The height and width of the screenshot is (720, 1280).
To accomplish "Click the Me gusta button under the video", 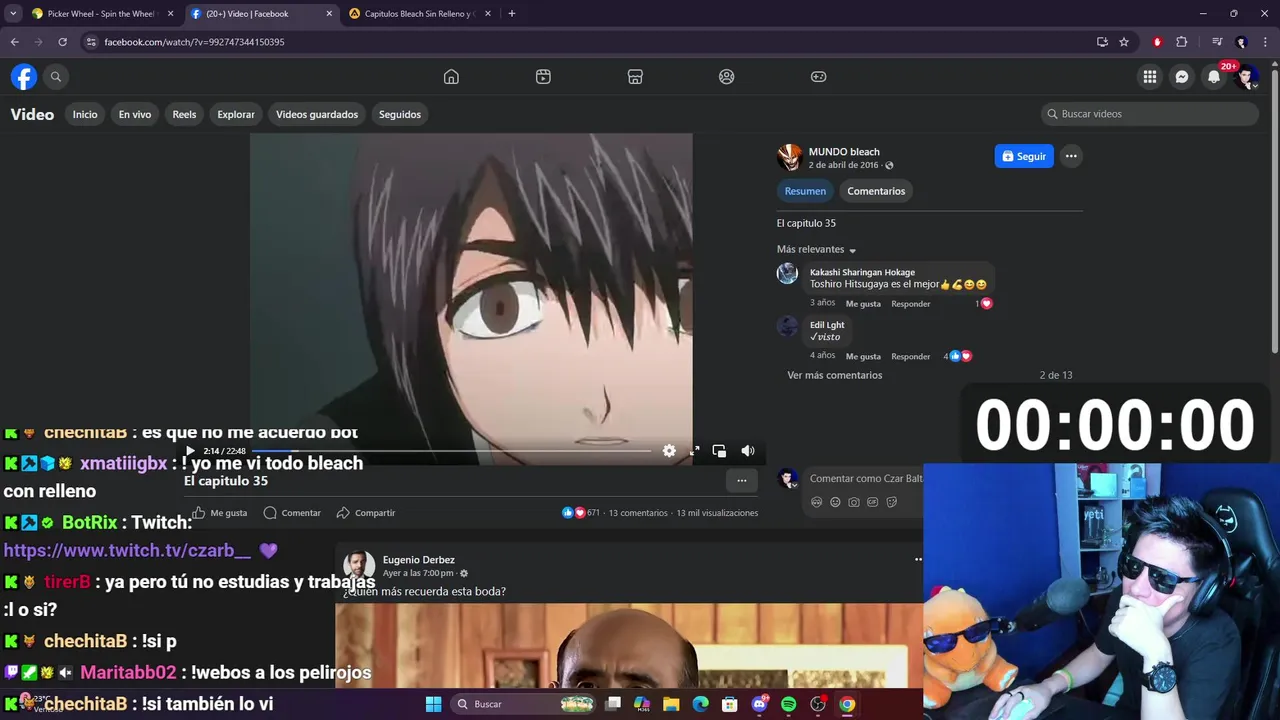I will (x=219, y=513).
